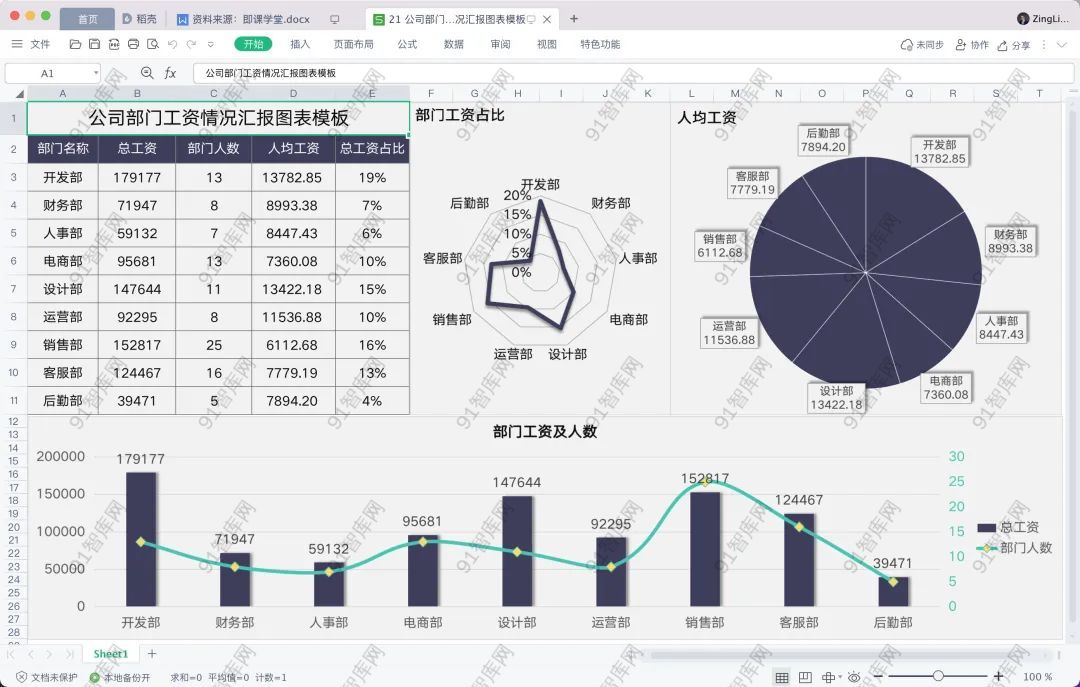This screenshot has width=1080, height=687.
Task: Add a new sheet with plus icon
Action: coord(152,654)
